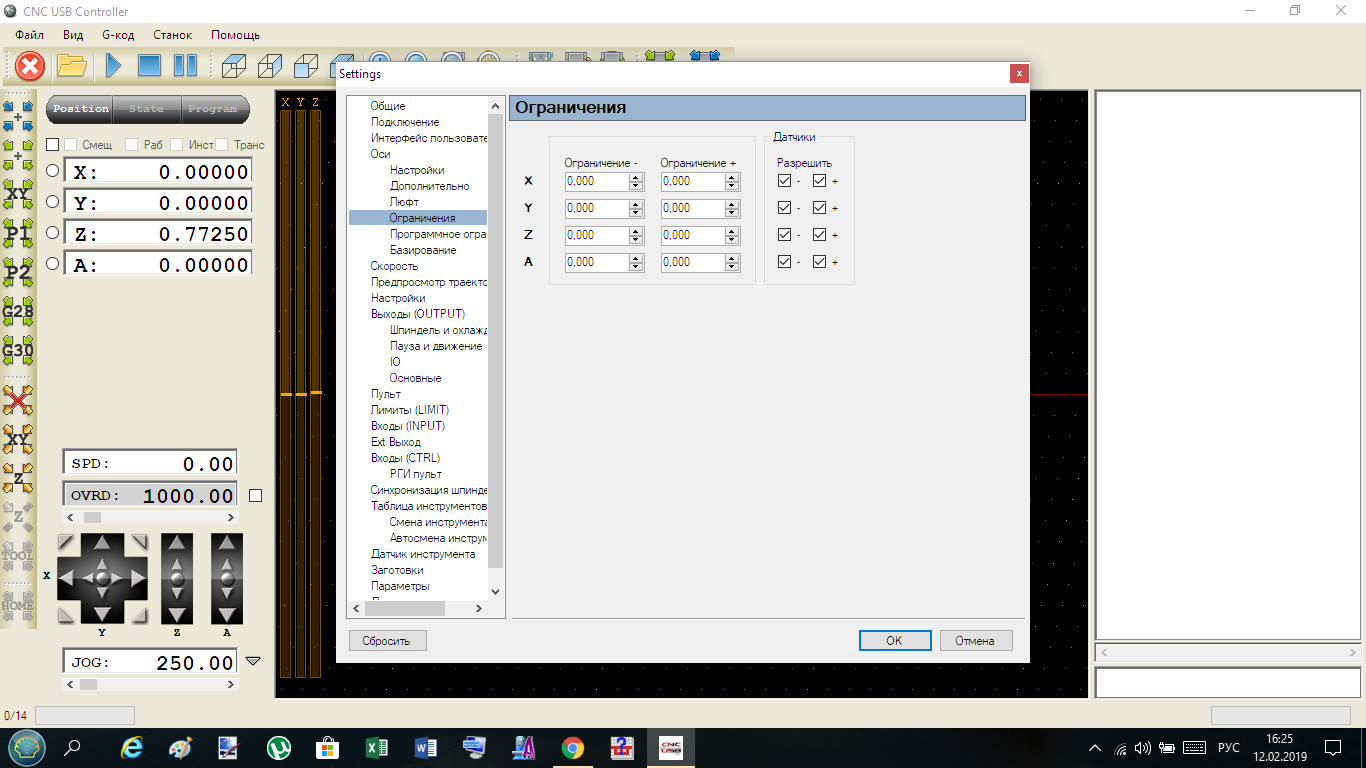Image resolution: width=1366 pixels, height=768 pixels.
Task: Click the Сбросить reset button
Action: tap(387, 640)
